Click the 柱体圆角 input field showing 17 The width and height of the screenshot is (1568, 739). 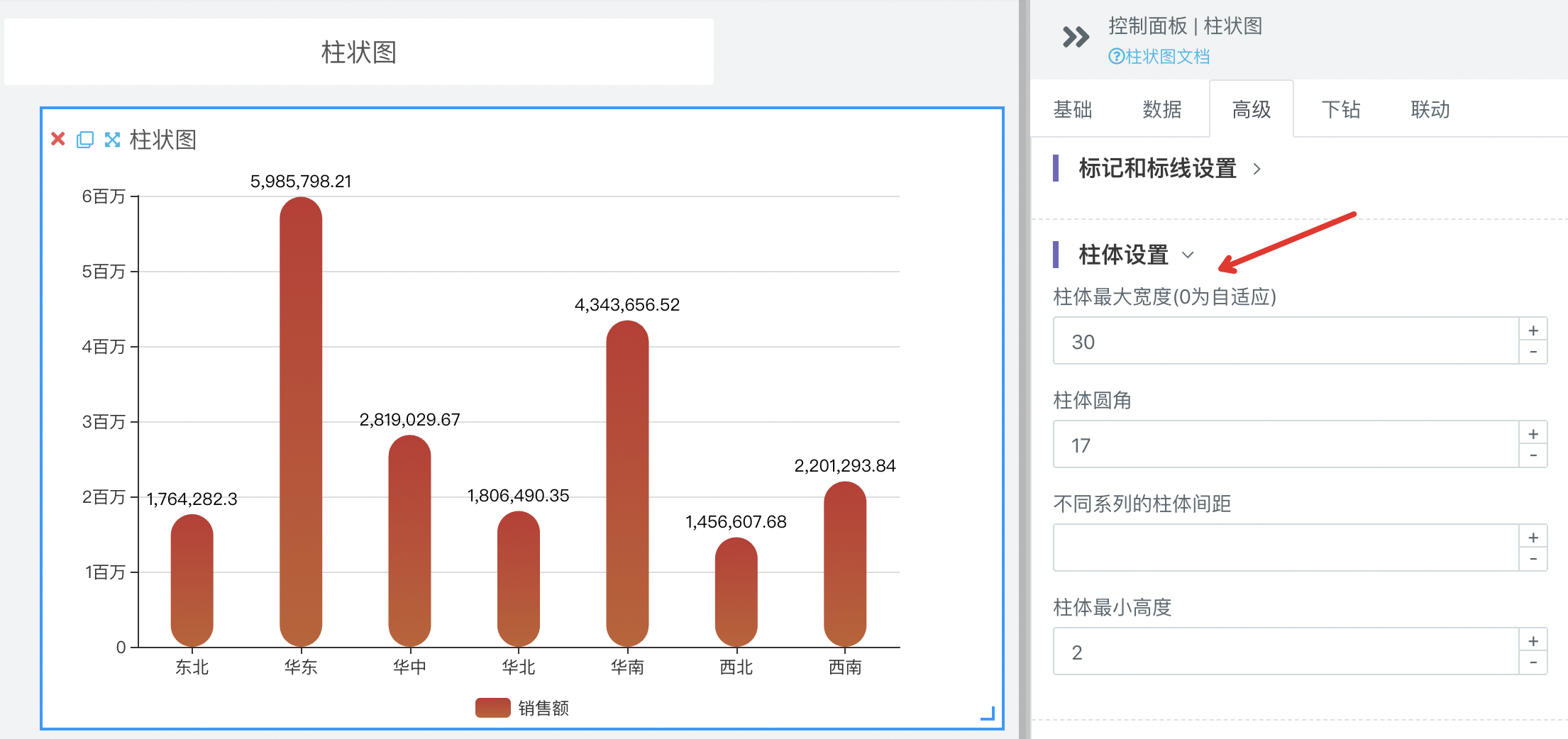(1286, 445)
